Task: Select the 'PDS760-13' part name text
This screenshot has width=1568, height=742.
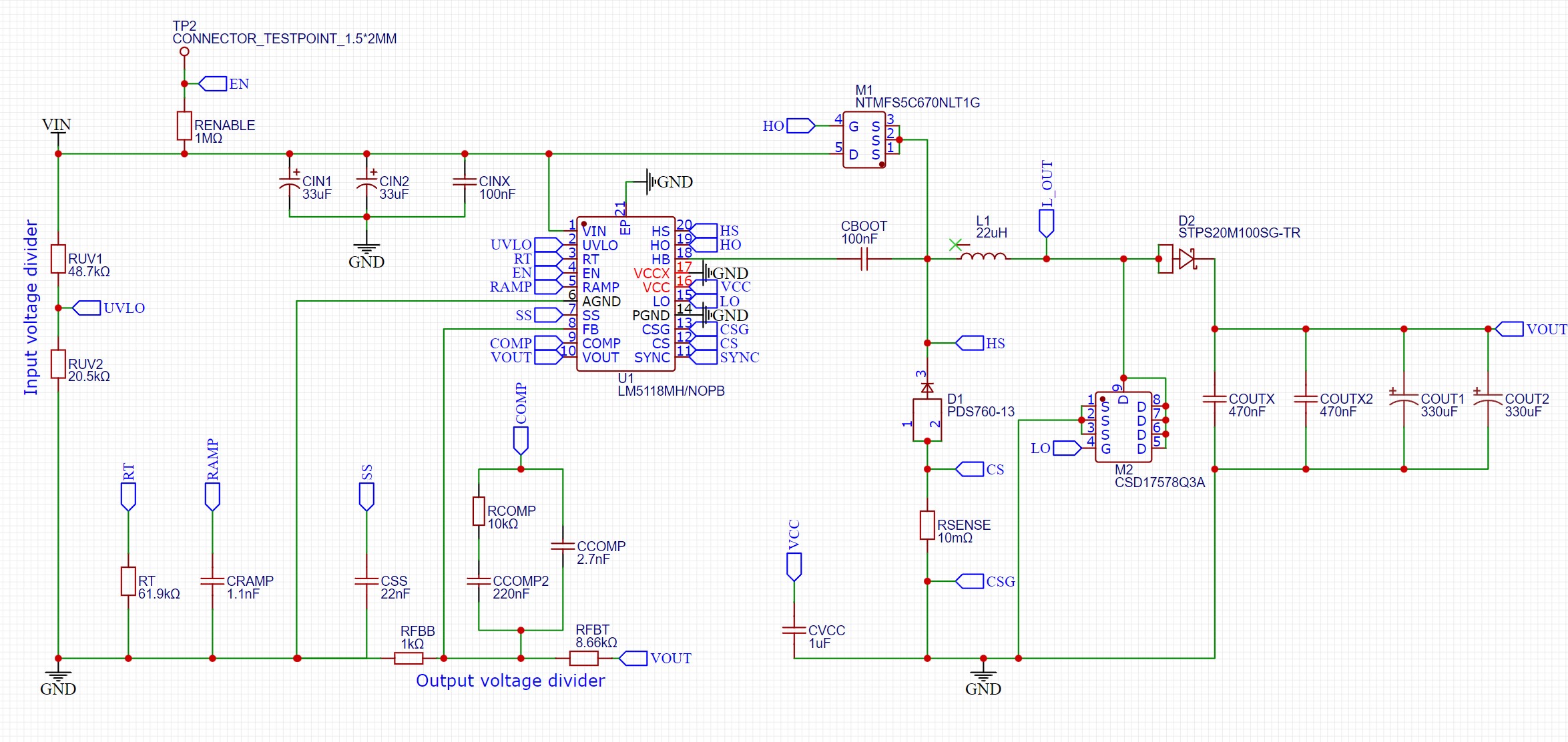Action: [981, 412]
